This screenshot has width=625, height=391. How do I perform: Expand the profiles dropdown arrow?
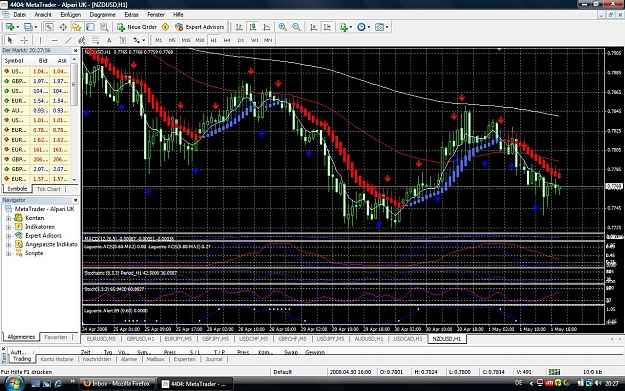point(36,27)
